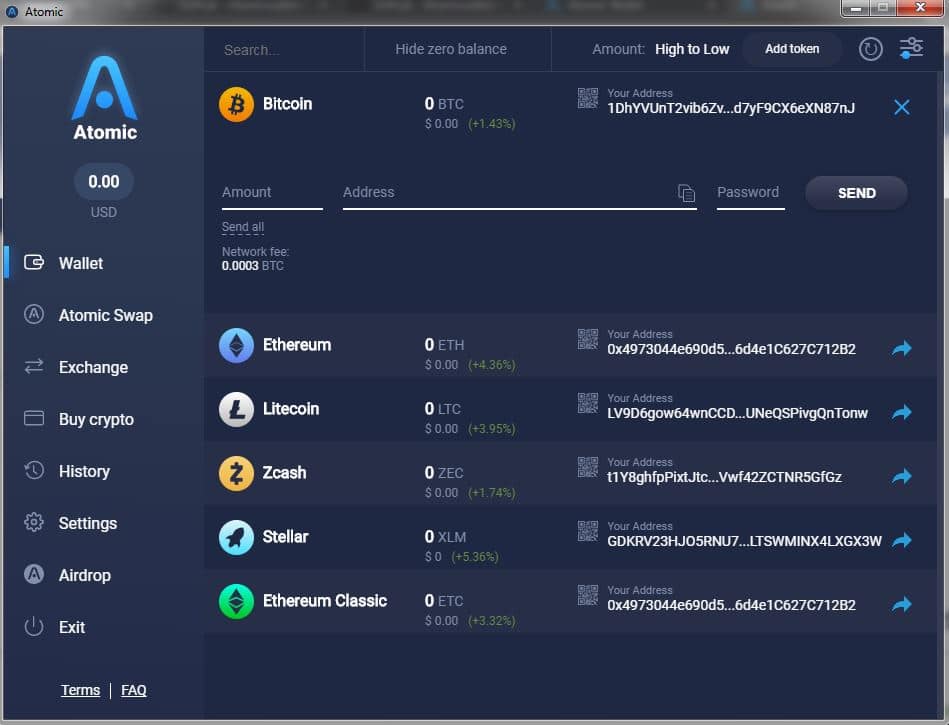Show QR code for Litecoin address
This screenshot has height=725, width=949.
tap(588, 403)
